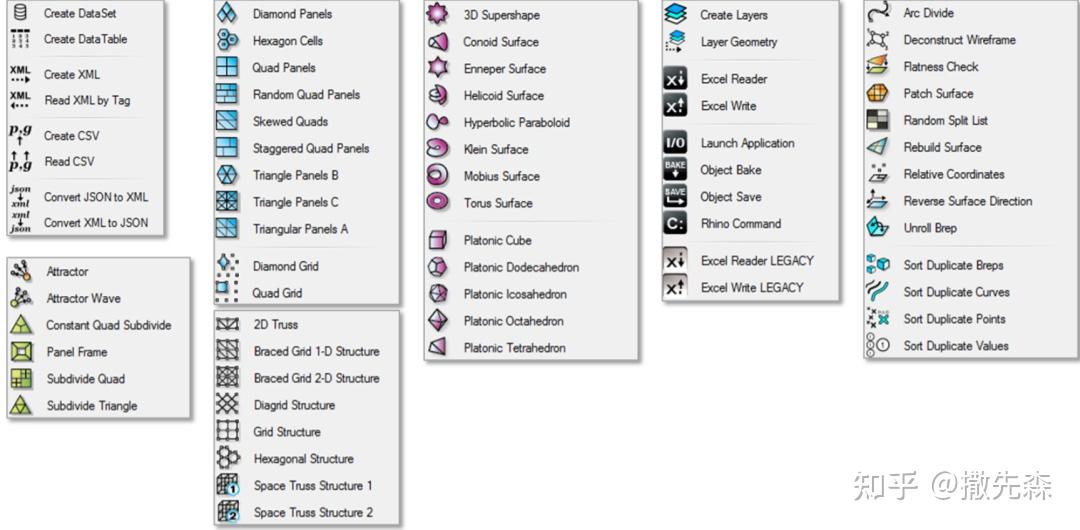Click the Create DataSet database icon

click(21, 13)
